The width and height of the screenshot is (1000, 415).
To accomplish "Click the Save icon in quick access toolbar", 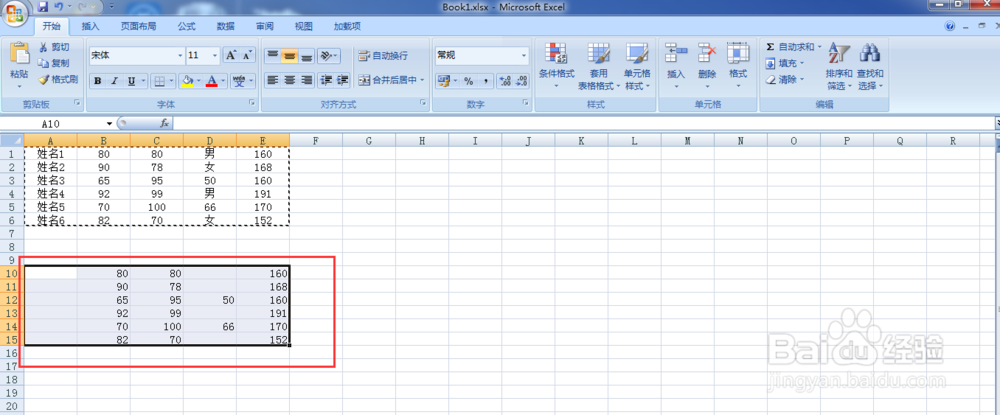I will (43, 7).
